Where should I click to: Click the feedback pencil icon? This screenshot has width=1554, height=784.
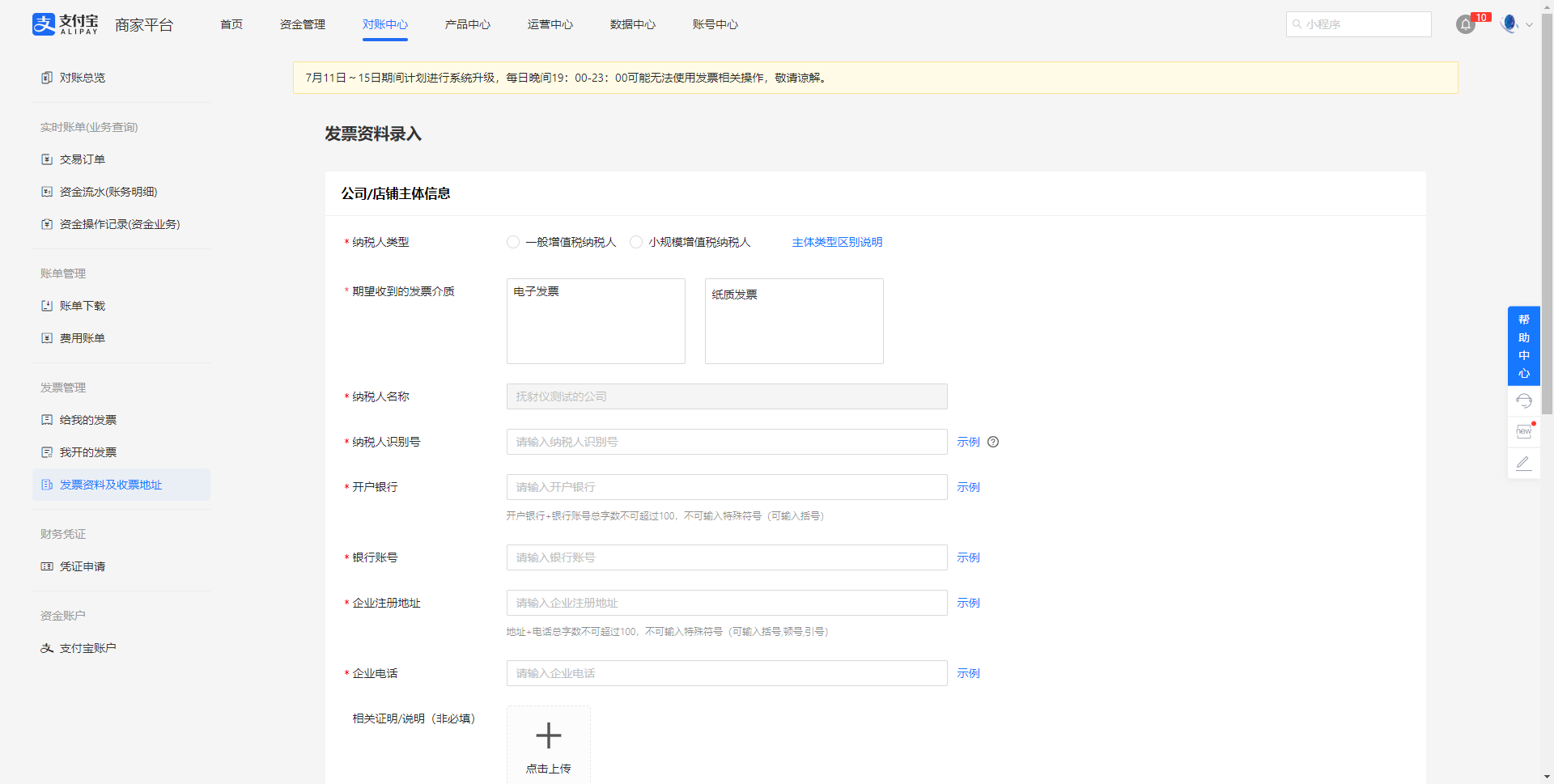(x=1523, y=463)
